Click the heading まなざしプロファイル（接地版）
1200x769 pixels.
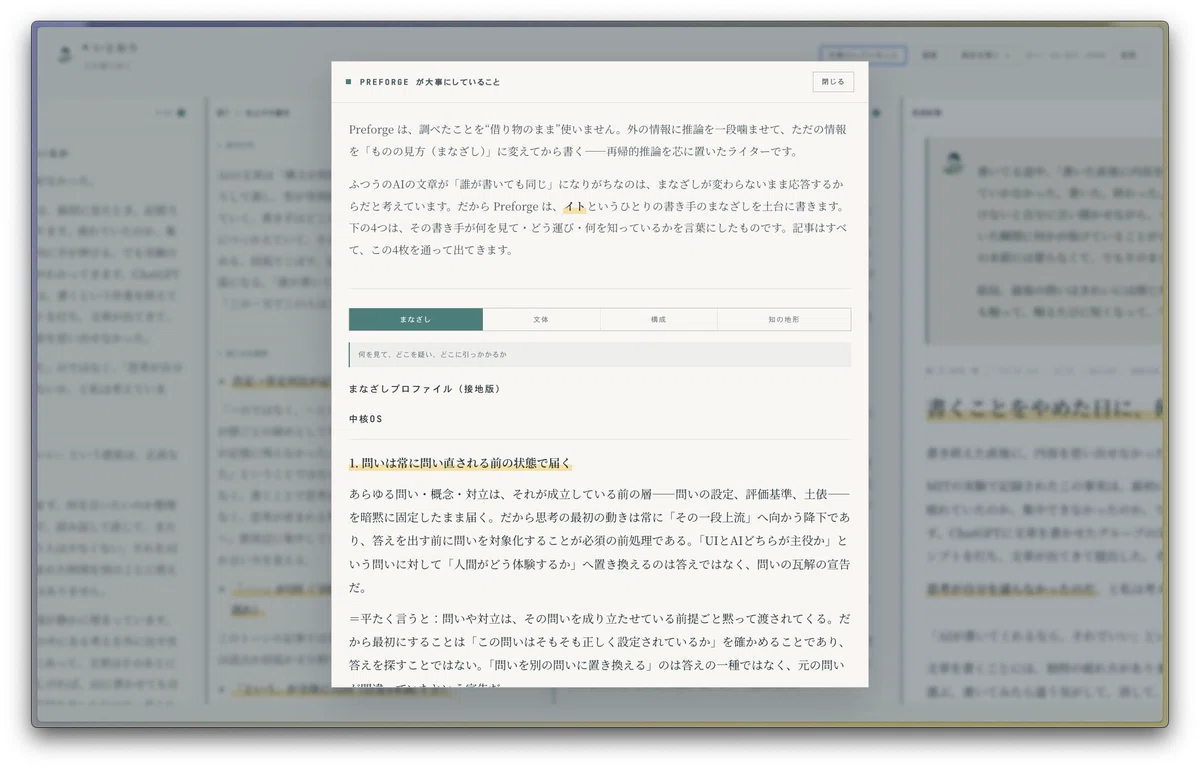click(424, 388)
